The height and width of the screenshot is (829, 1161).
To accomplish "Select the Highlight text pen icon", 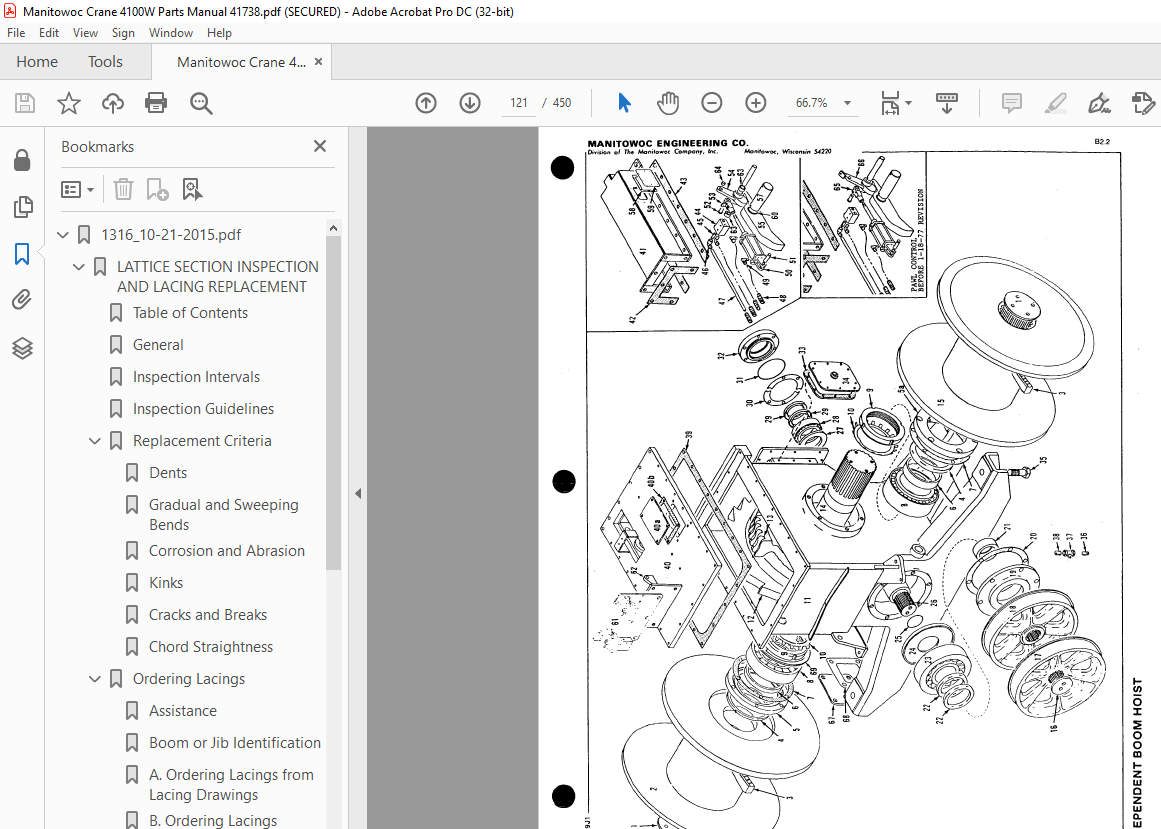I will [1055, 103].
